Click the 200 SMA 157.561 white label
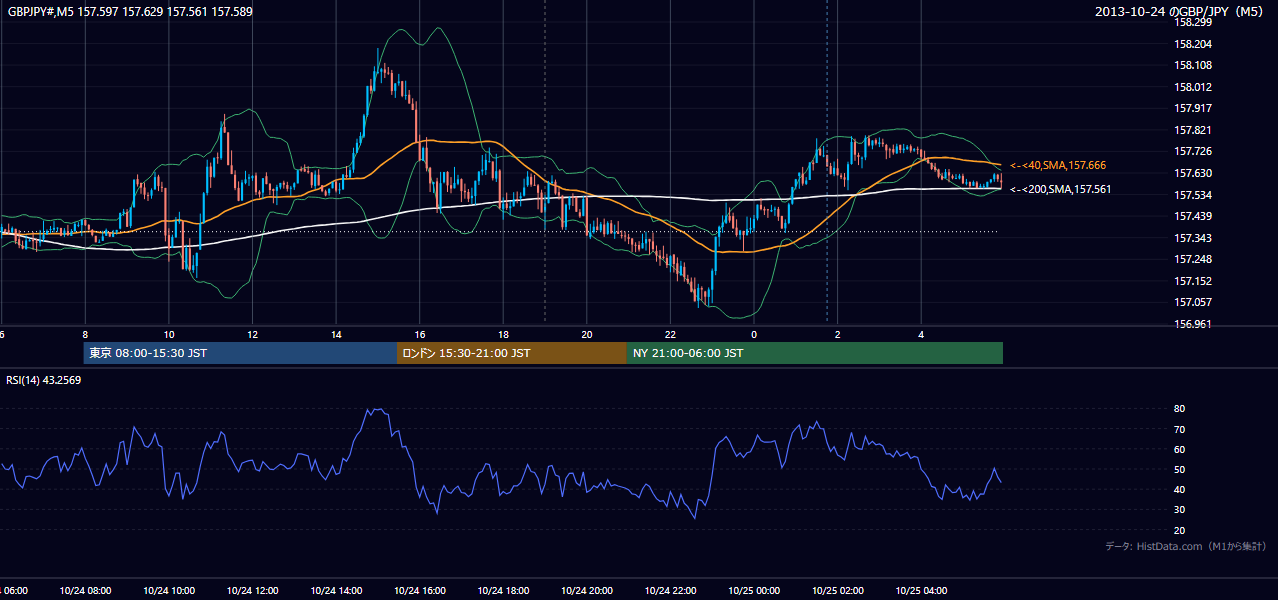 coord(1060,189)
